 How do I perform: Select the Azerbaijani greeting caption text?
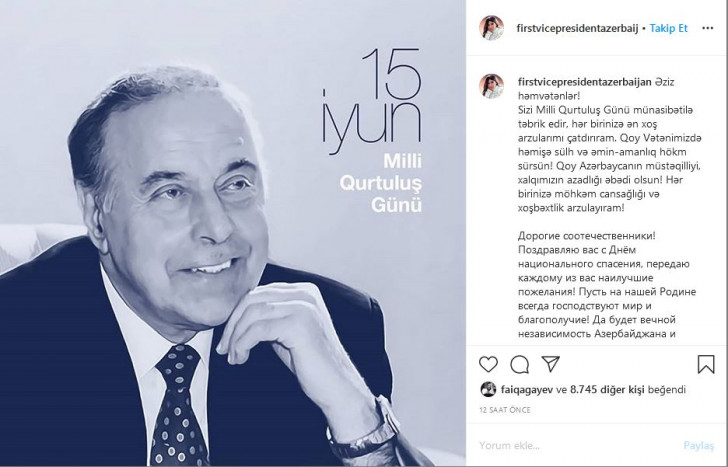pos(610,145)
